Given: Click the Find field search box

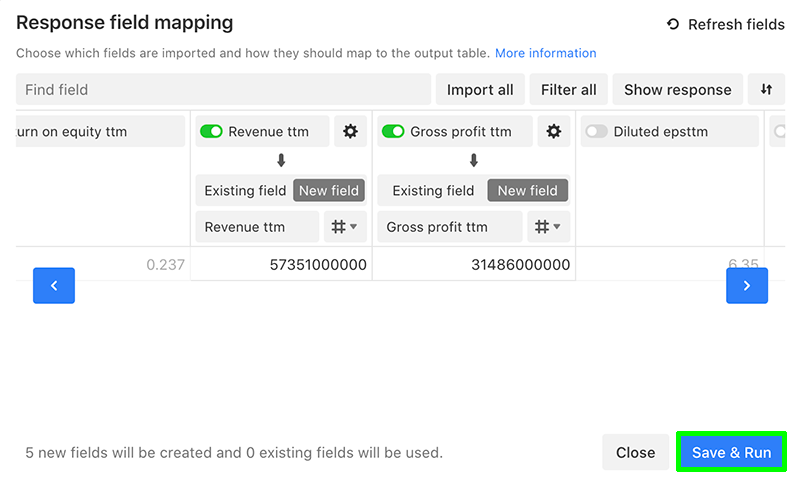Looking at the screenshot, I should pos(223,89).
